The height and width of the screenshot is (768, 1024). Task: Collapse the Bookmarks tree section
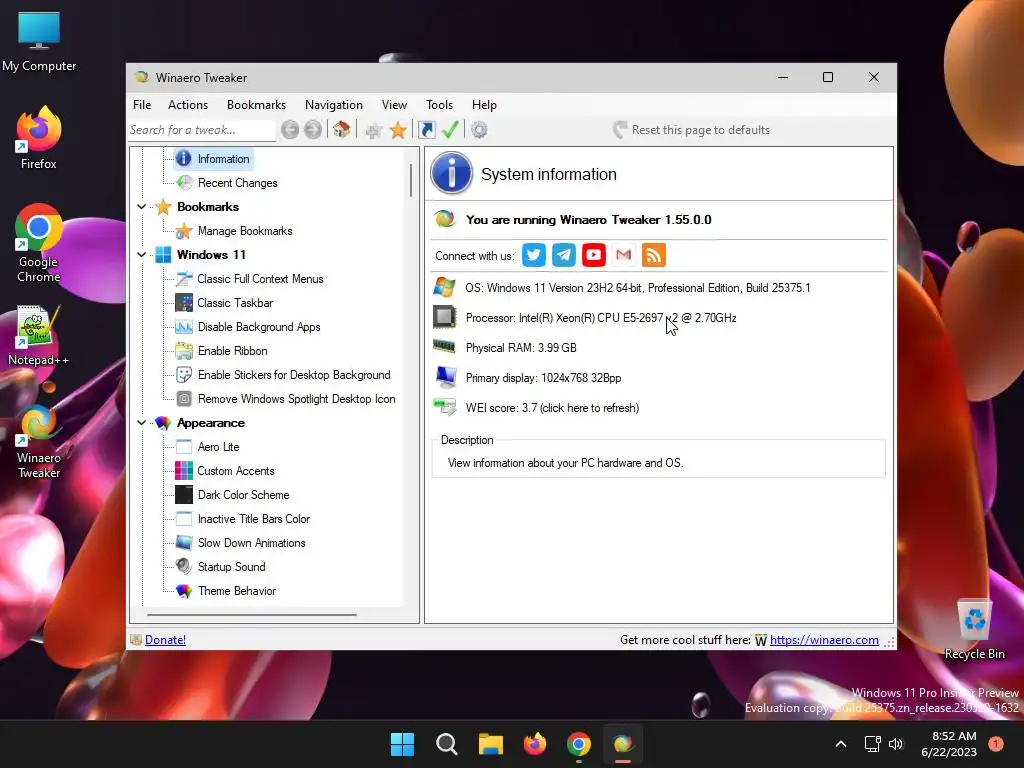click(x=142, y=207)
